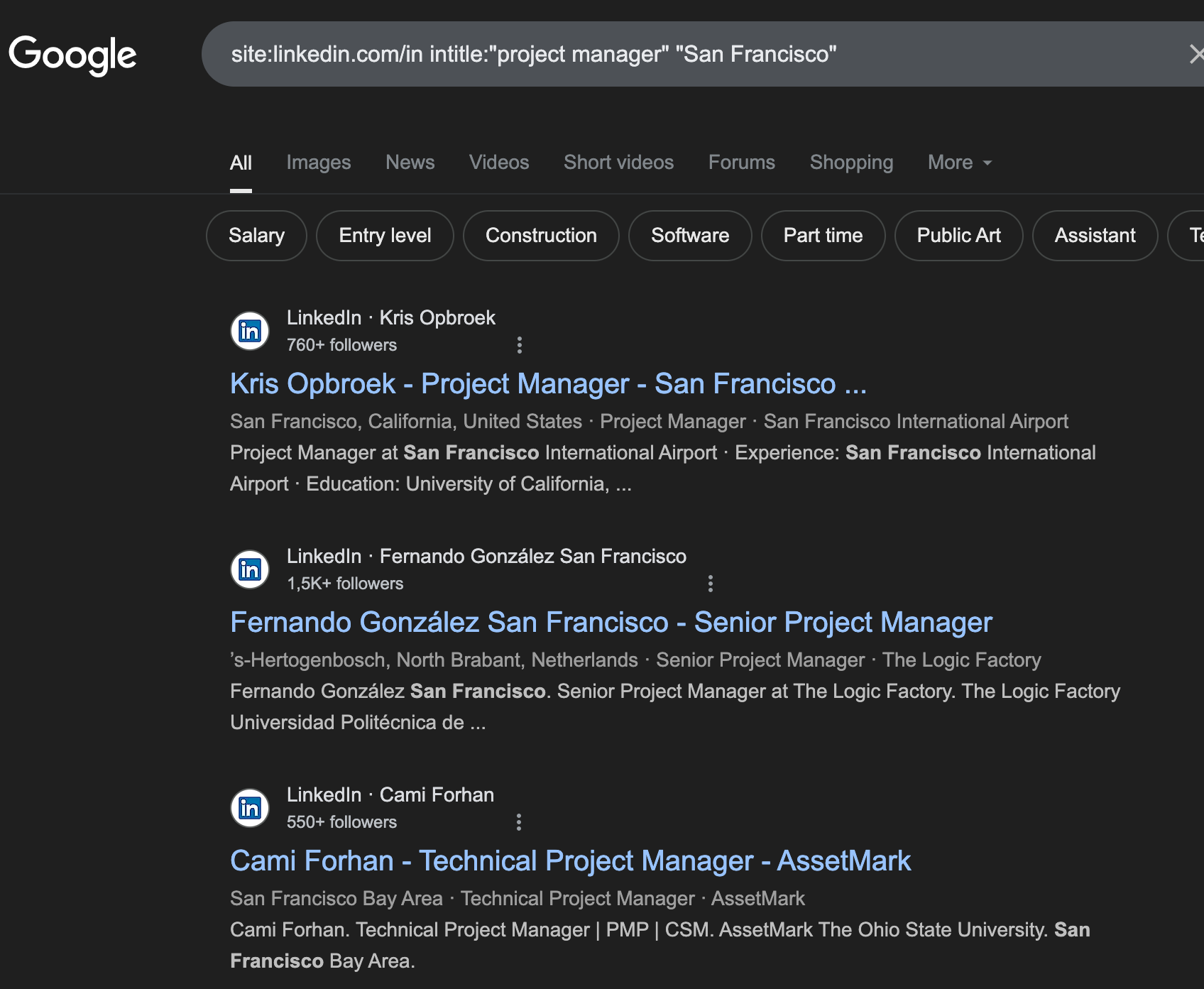
Task: Clear the search query with the X icon
Action: click(x=1198, y=53)
